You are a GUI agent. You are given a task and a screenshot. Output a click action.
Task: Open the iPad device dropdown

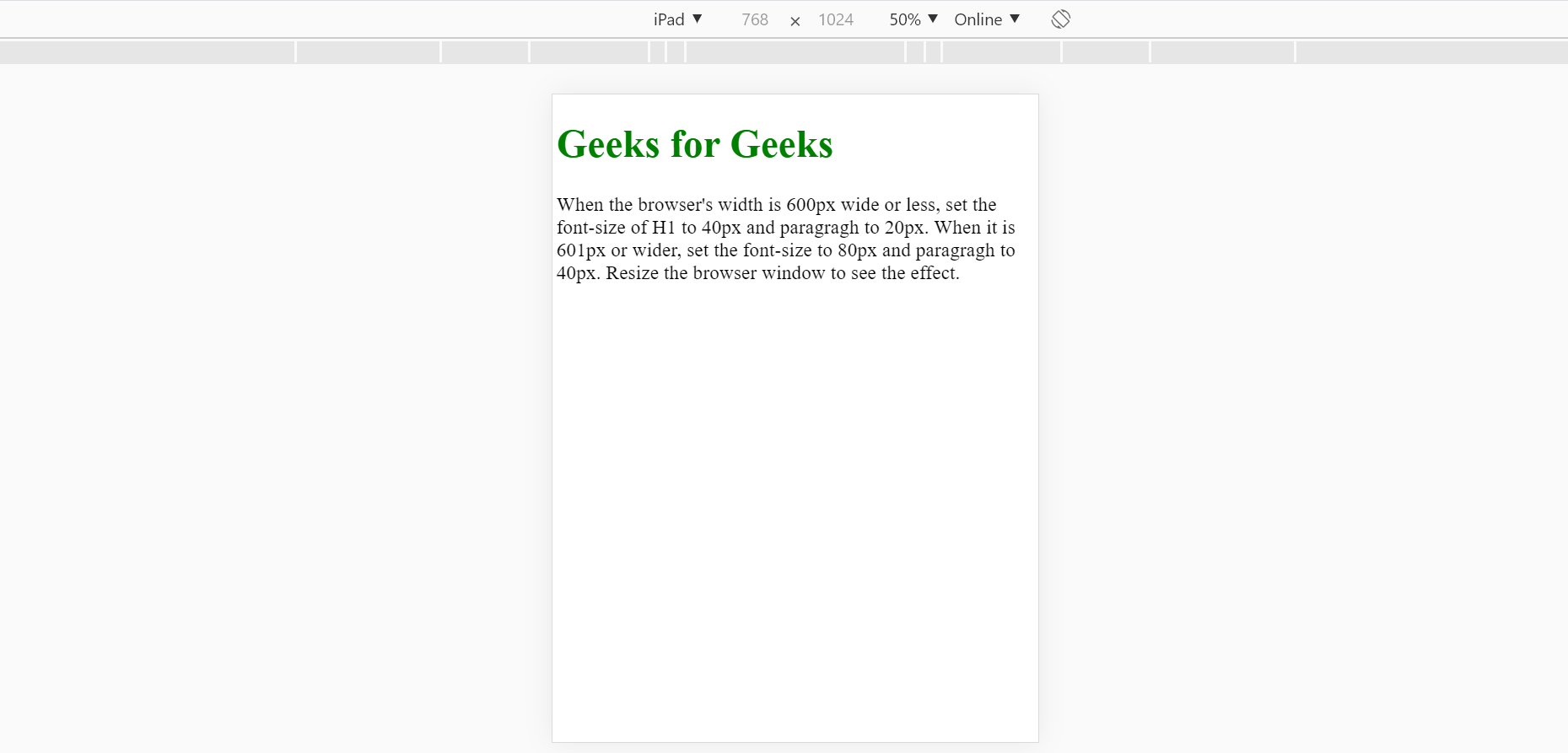tap(677, 19)
